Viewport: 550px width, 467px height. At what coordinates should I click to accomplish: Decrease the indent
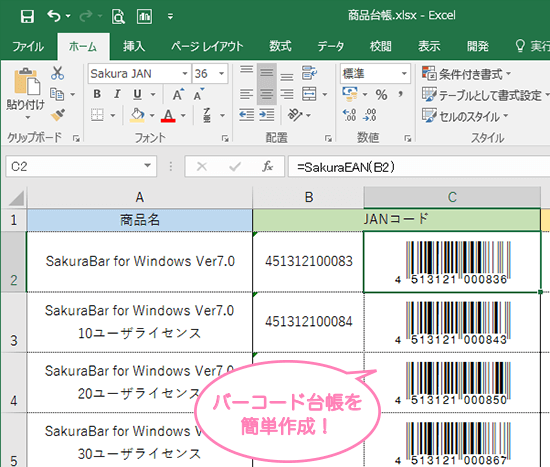click(247, 115)
